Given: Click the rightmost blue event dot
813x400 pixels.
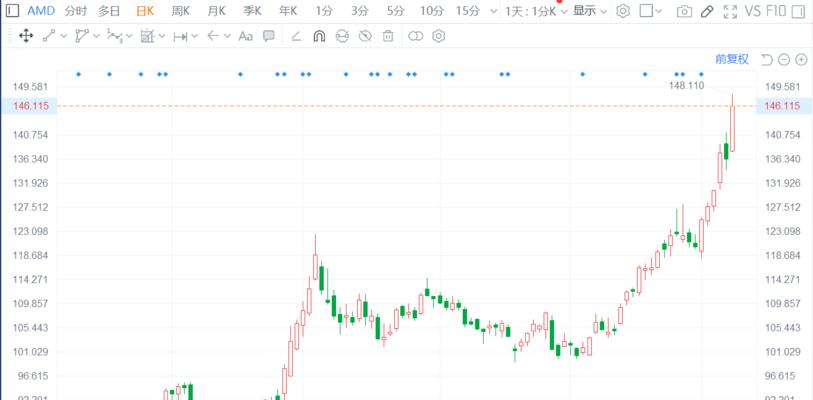Looking at the screenshot, I should pos(702,74).
